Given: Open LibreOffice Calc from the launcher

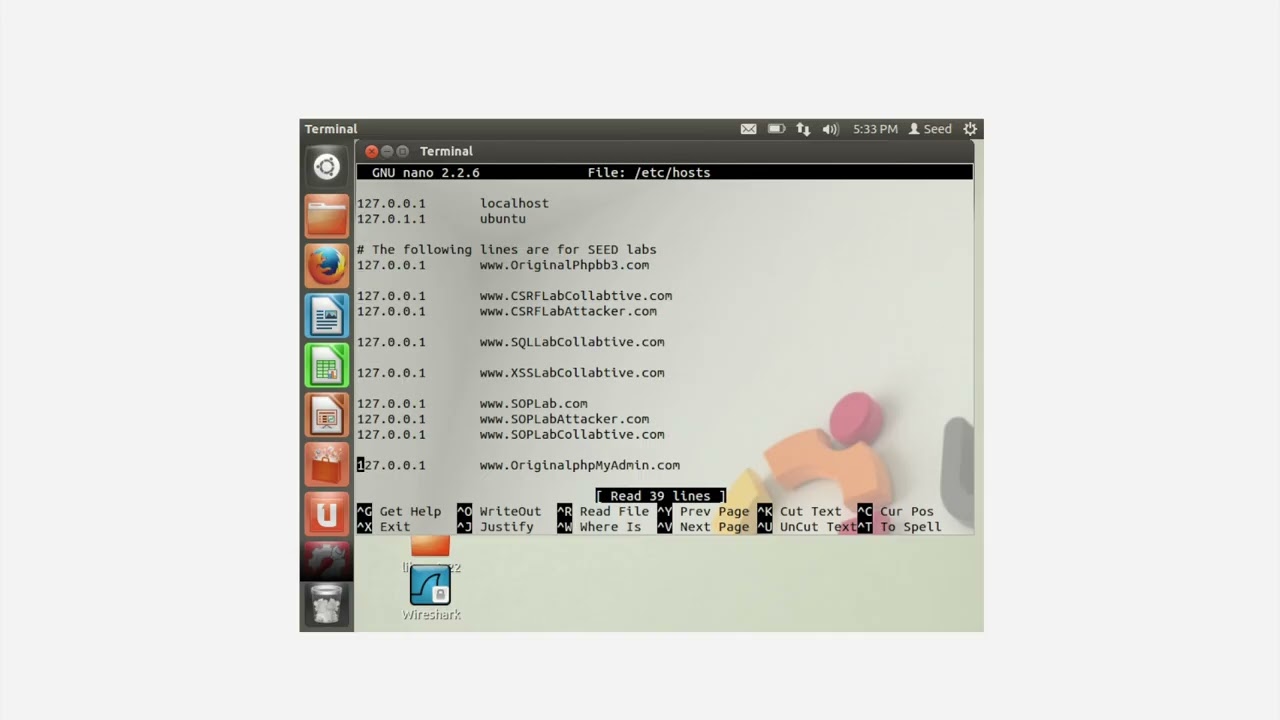Looking at the screenshot, I should point(326,366).
